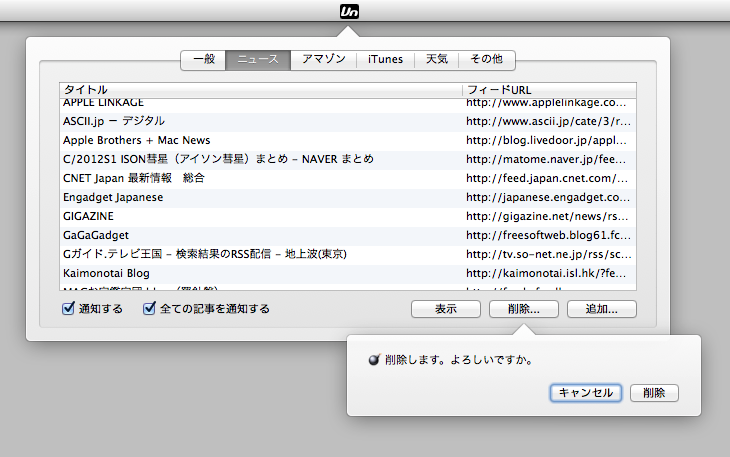Cancel deletion with キャンセル button
Viewport: 730px width, 457px height.
[586, 393]
